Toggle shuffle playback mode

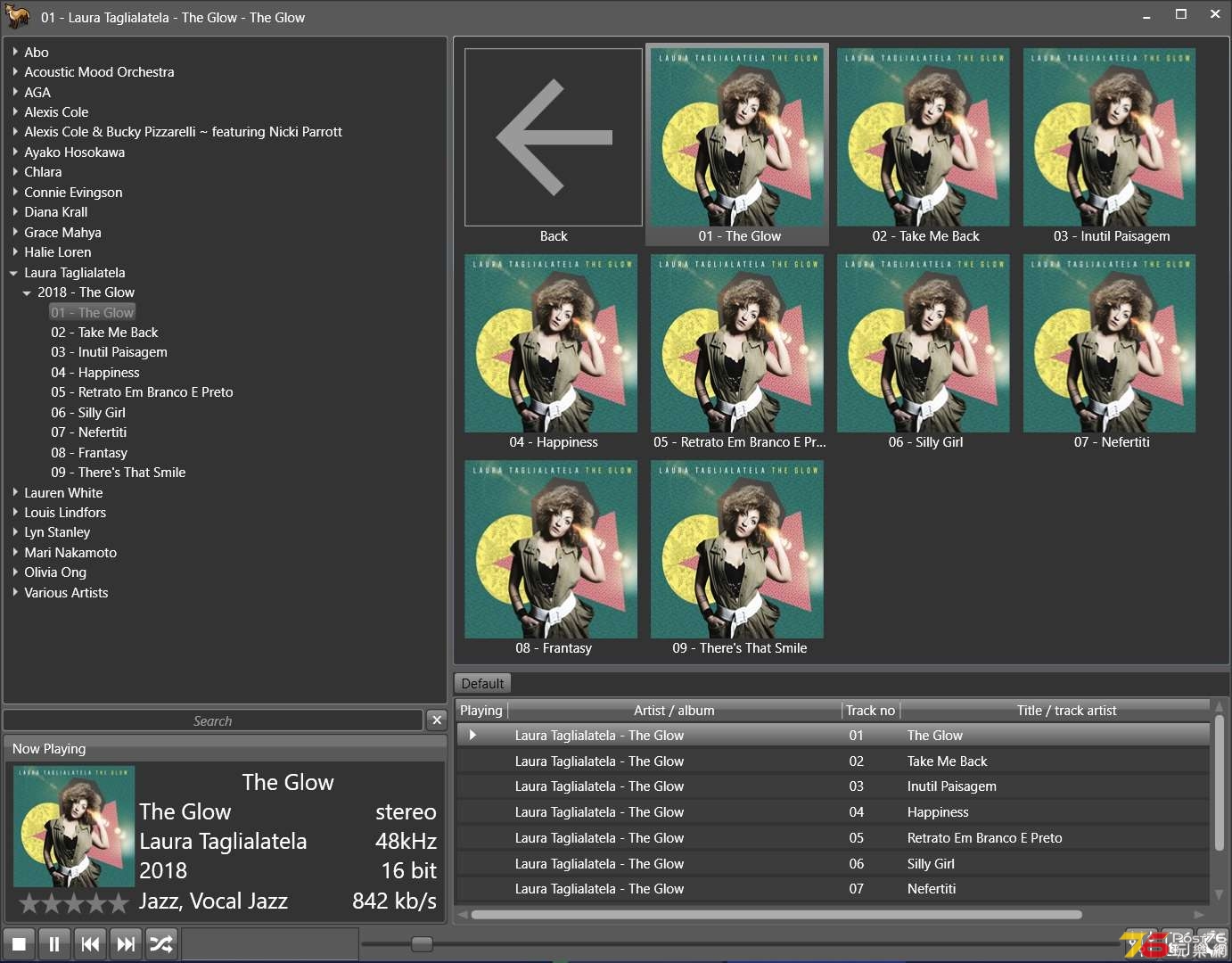pyautogui.click(x=161, y=943)
